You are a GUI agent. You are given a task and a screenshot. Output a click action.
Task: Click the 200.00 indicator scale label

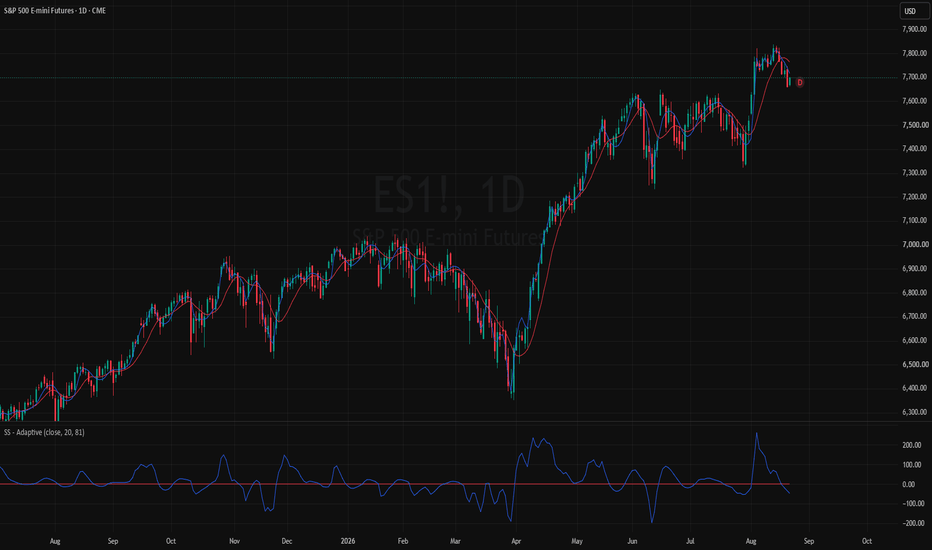pyautogui.click(x=912, y=445)
